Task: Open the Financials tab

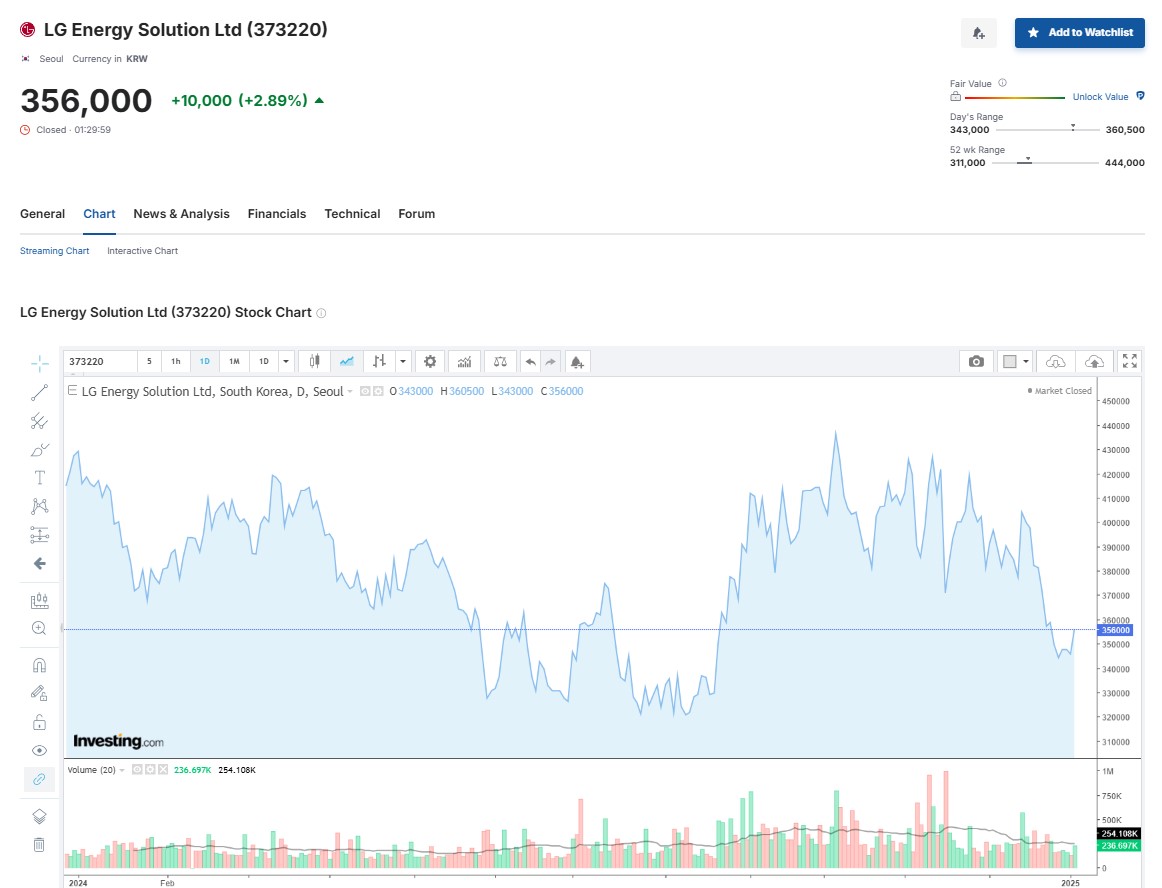Action: [276, 213]
